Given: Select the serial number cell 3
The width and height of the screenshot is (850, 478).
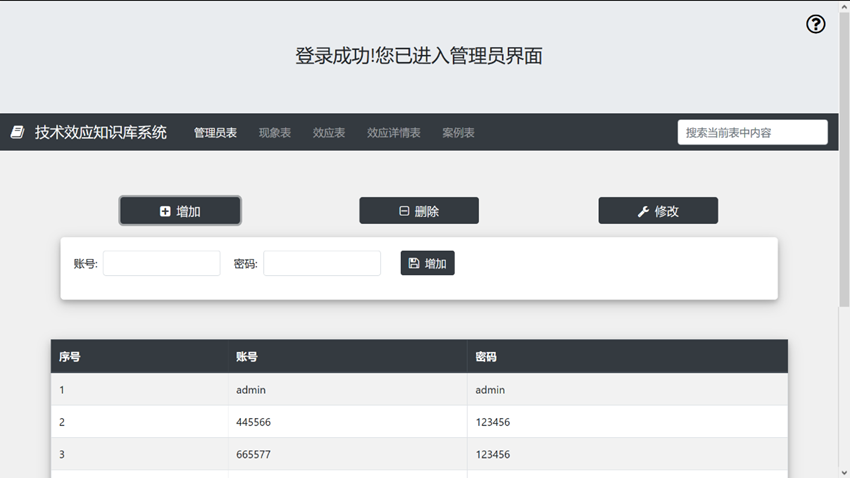Looking at the screenshot, I should click(x=139, y=454).
